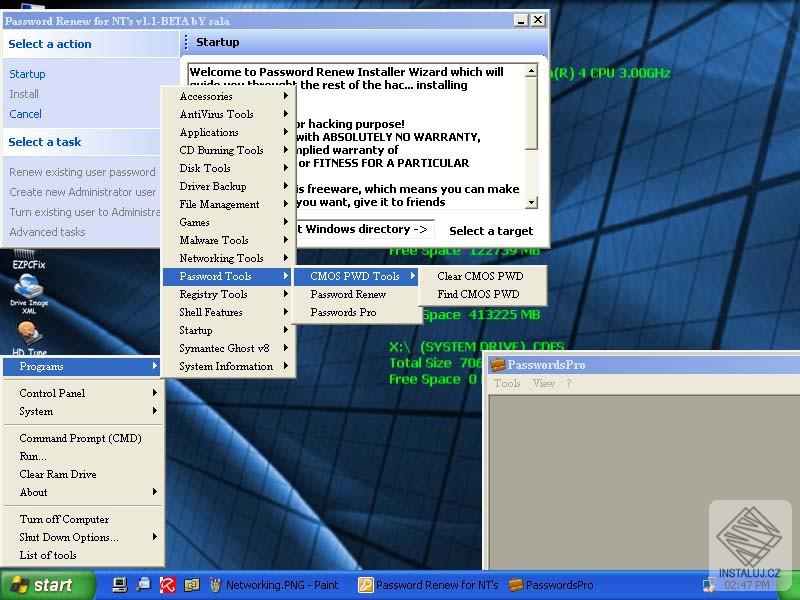
Task: Click Renew existing user password link
Action: (82, 171)
